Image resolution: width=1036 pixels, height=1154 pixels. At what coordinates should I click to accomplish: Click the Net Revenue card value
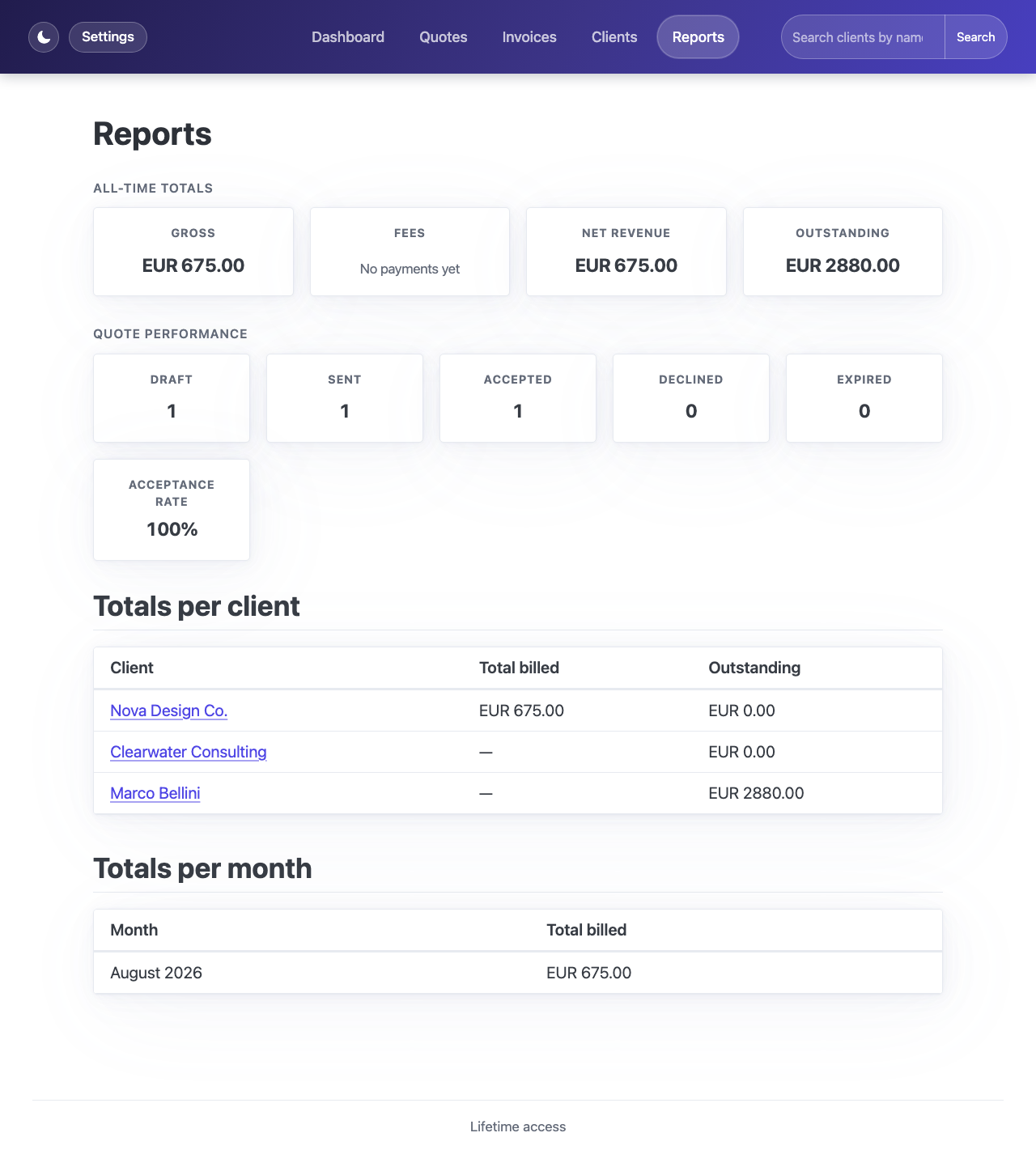626,265
